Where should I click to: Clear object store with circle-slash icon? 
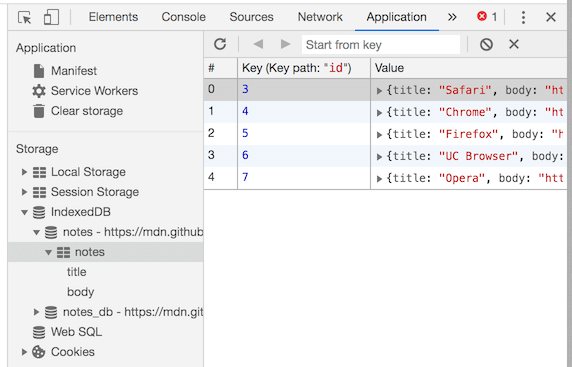486,45
